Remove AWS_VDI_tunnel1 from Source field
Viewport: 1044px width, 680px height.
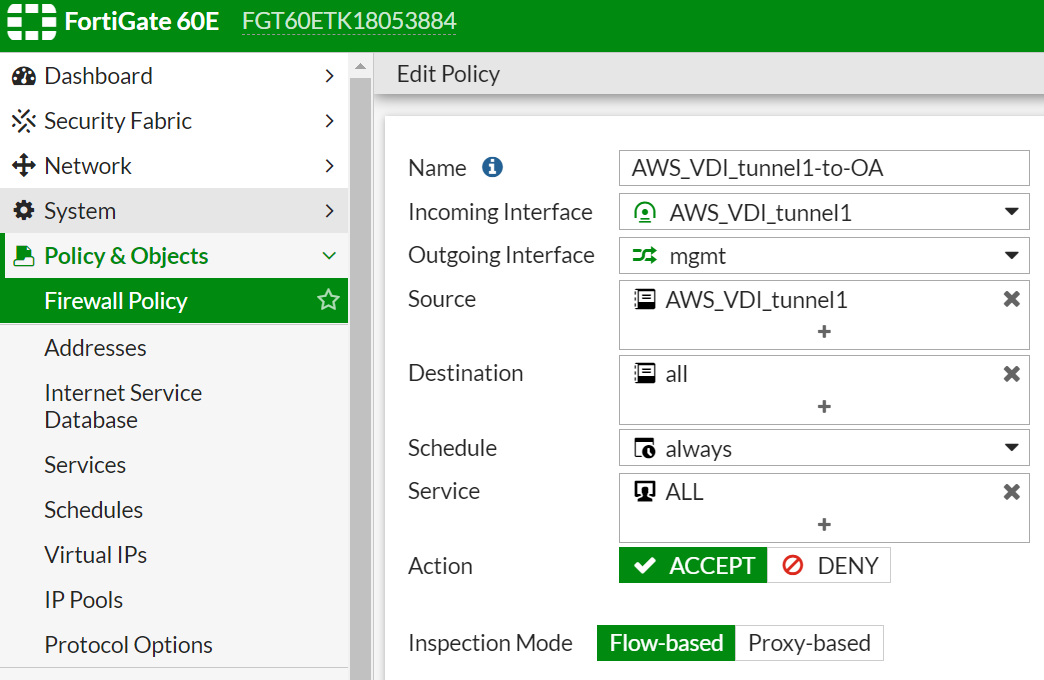pos(1011,299)
